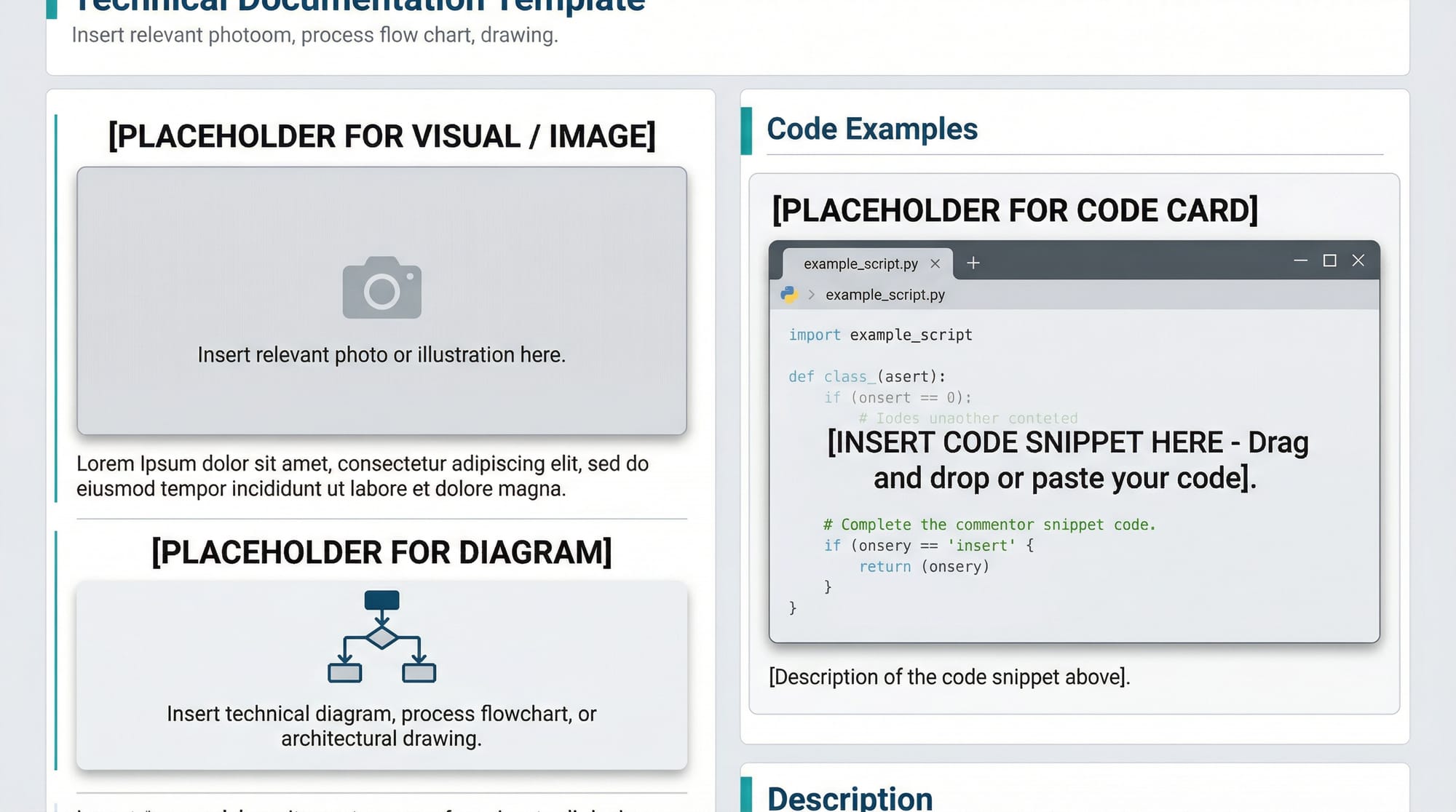Viewport: 1456px width, 812px height.
Task: Click the import example_script code line
Action: pos(880,335)
